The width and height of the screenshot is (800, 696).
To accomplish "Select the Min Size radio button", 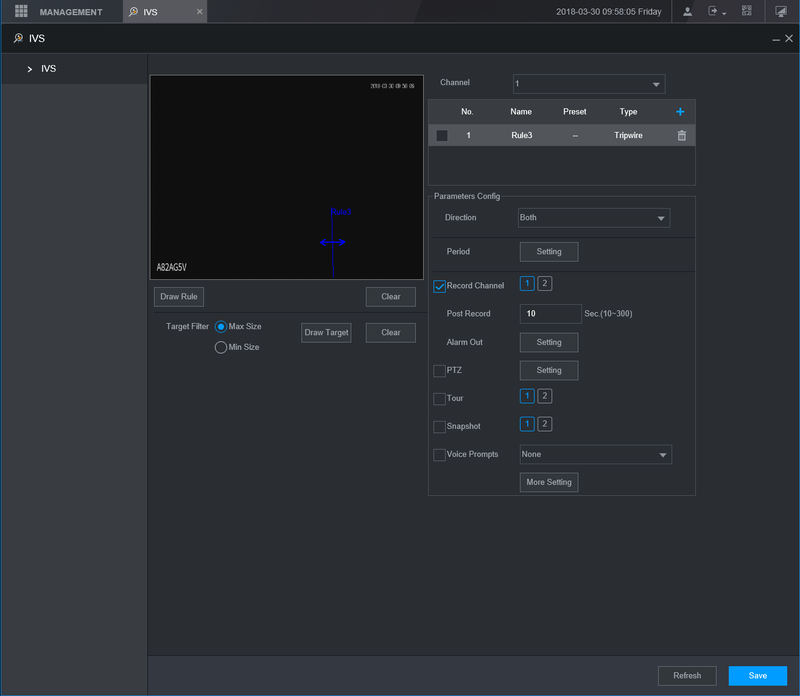I will 221,347.
